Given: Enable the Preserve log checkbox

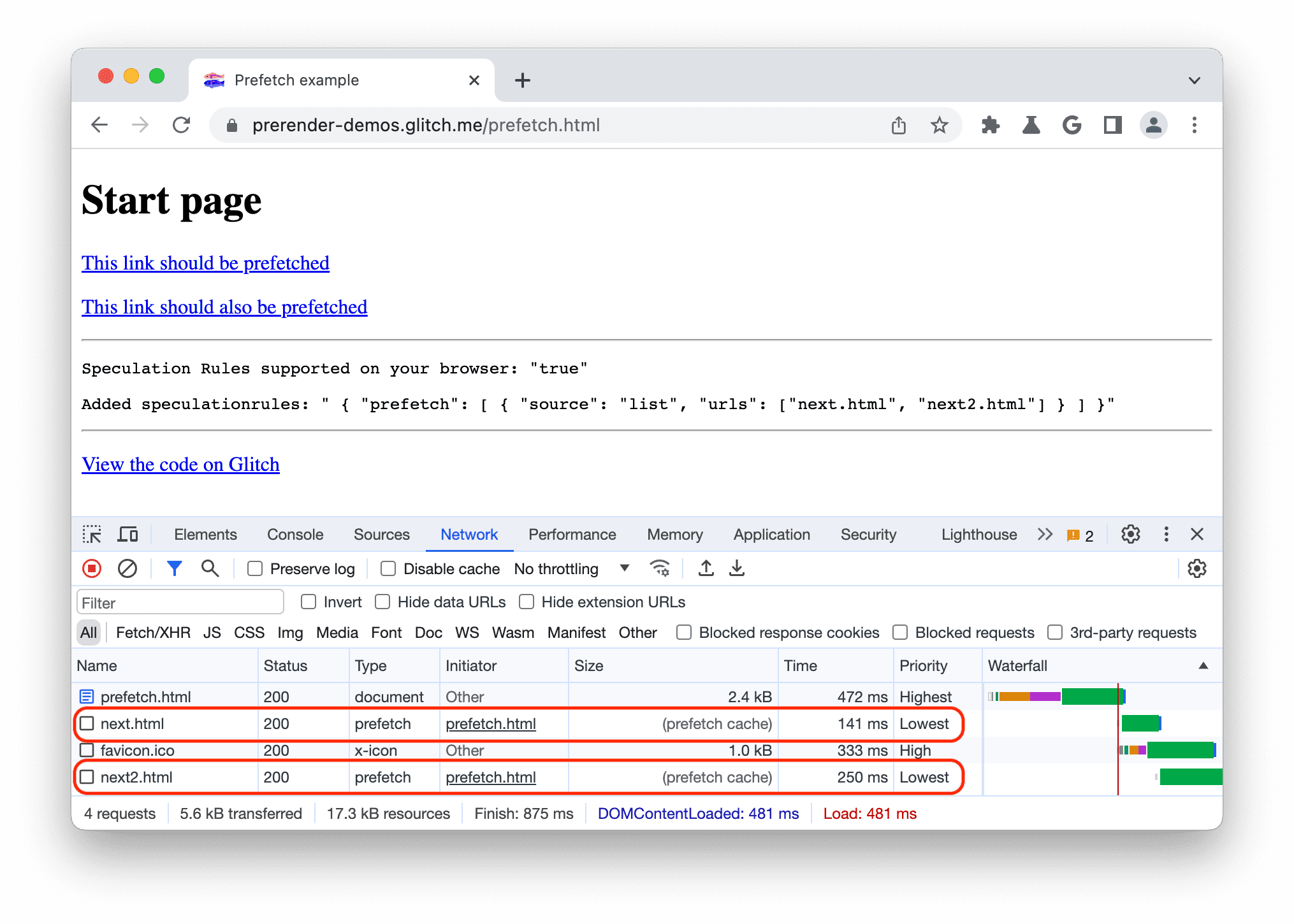Looking at the screenshot, I should coord(231,569).
